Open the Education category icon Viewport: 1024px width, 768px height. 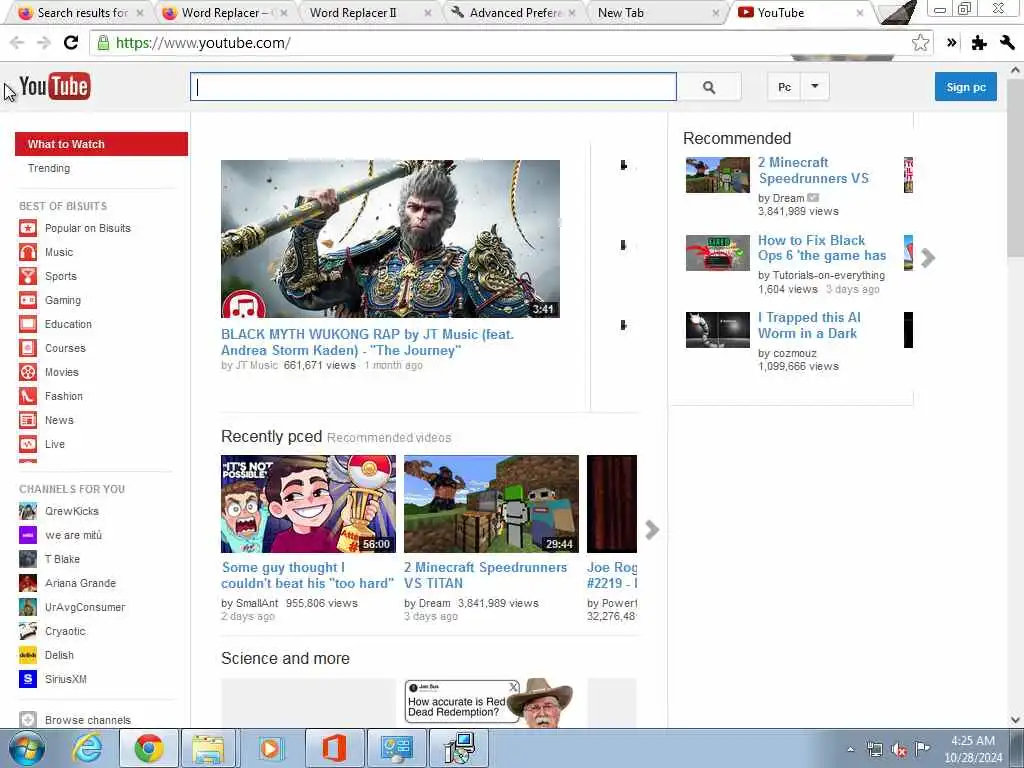pyautogui.click(x=27, y=324)
